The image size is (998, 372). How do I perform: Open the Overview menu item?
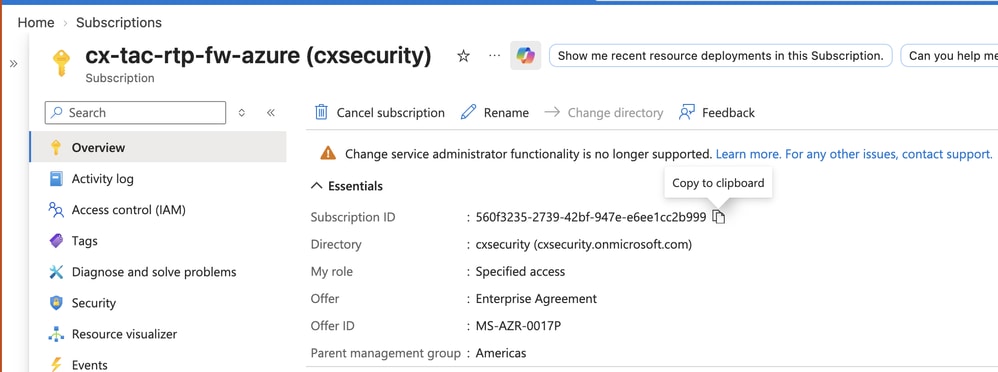click(x=158, y=148)
